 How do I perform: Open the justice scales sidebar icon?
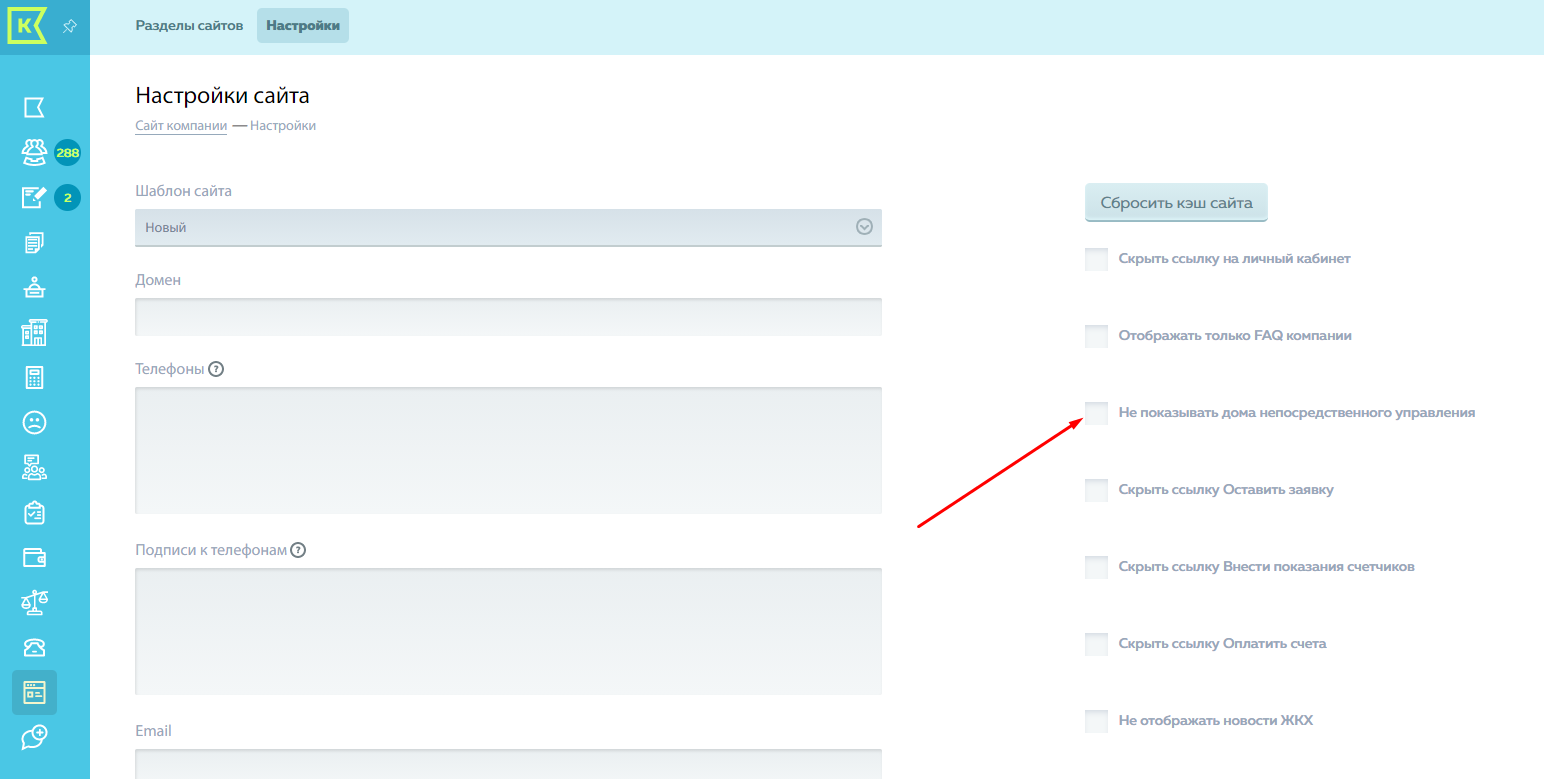coord(34,602)
